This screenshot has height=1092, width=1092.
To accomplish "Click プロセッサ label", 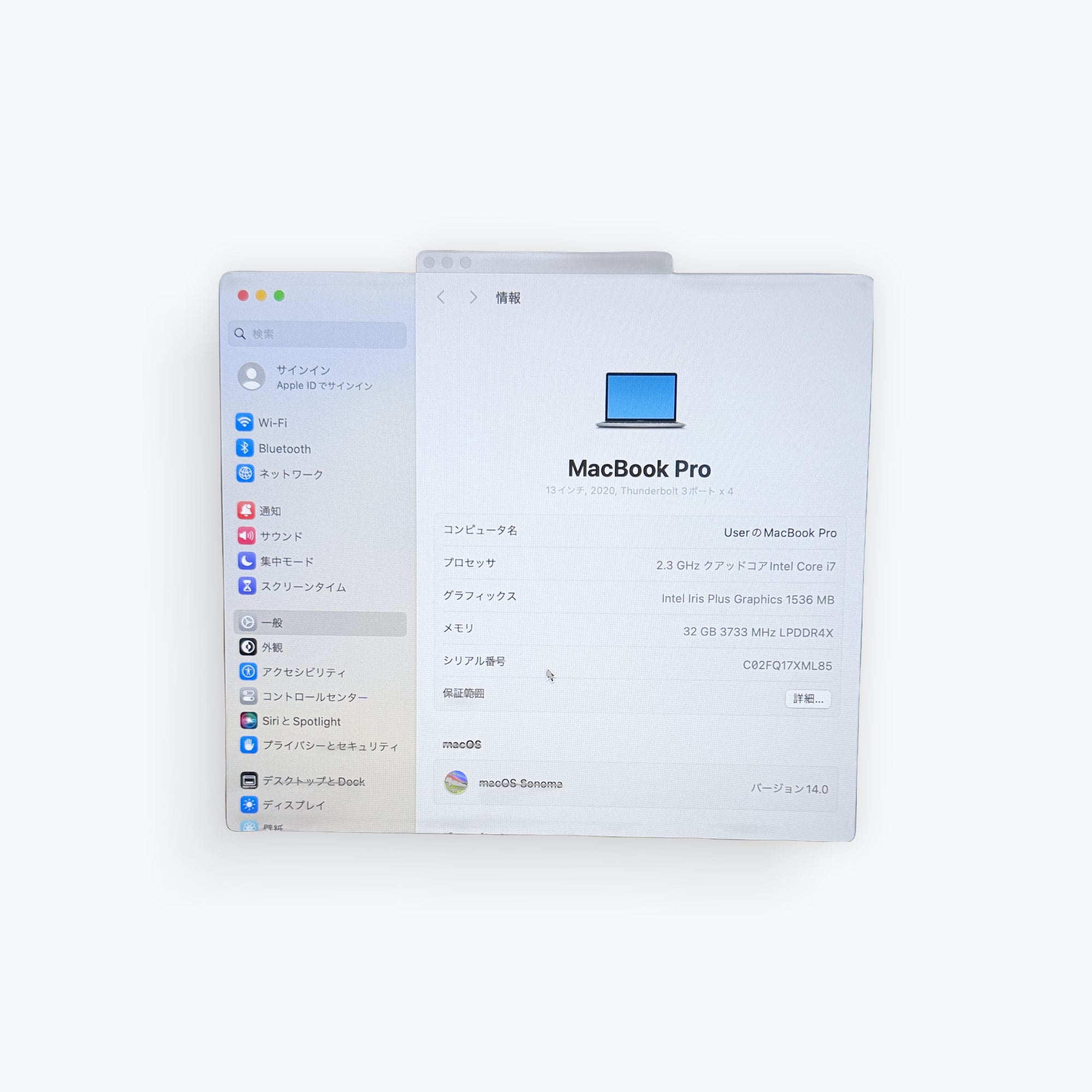I will click(469, 562).
